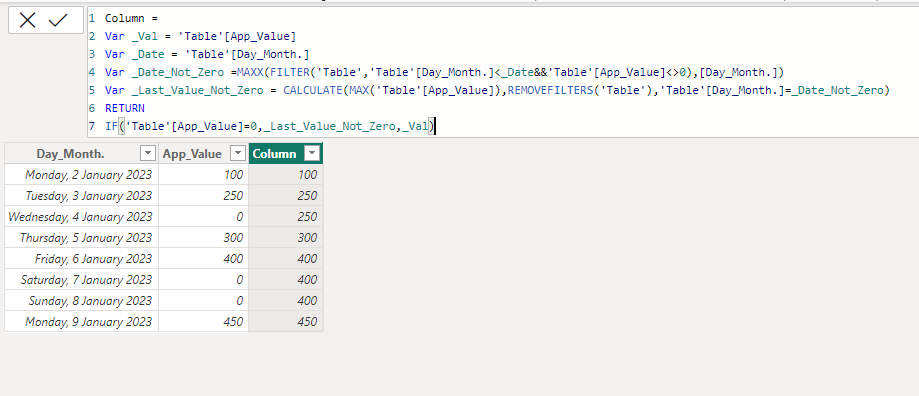Click inside the DAX formula editor
The height and width of the screenshot is (396, 919).
tap(503, 72)
